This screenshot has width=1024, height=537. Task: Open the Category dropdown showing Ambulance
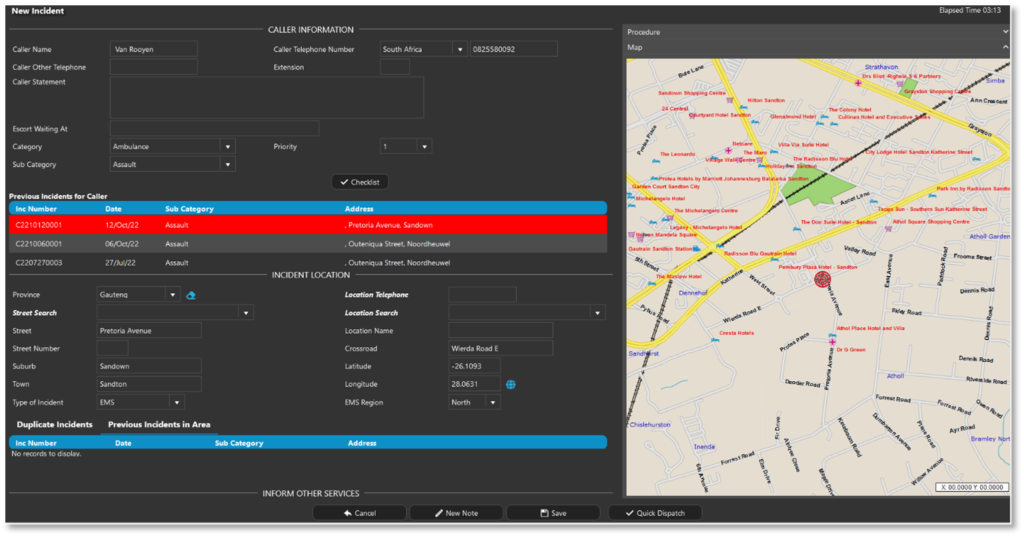click(x=227, y=147)
